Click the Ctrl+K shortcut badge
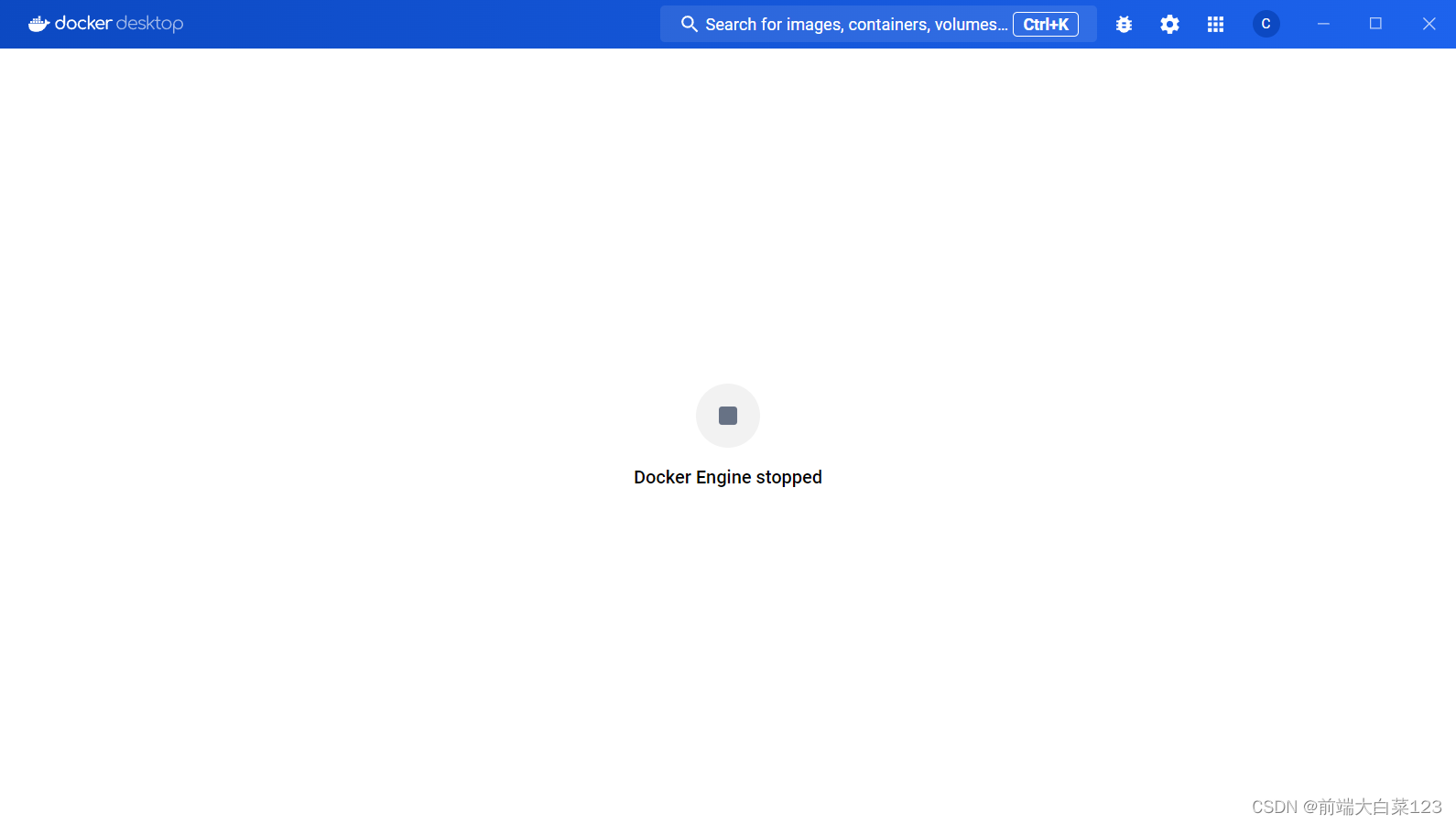Image resolution: width=1456 pixels, height=824 pixels. pyautogui.click(x=1046, y=25)
